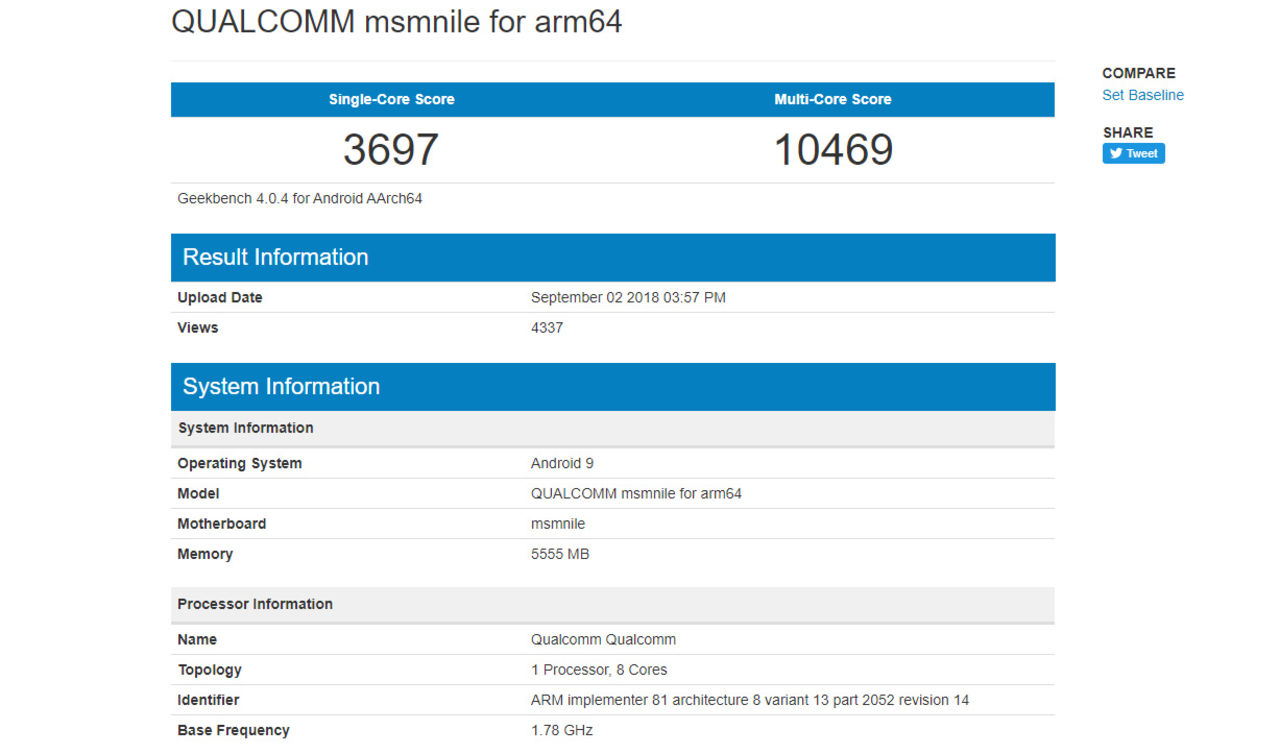
Task: Click the blue System Information section header
Action: coord(613,387)
